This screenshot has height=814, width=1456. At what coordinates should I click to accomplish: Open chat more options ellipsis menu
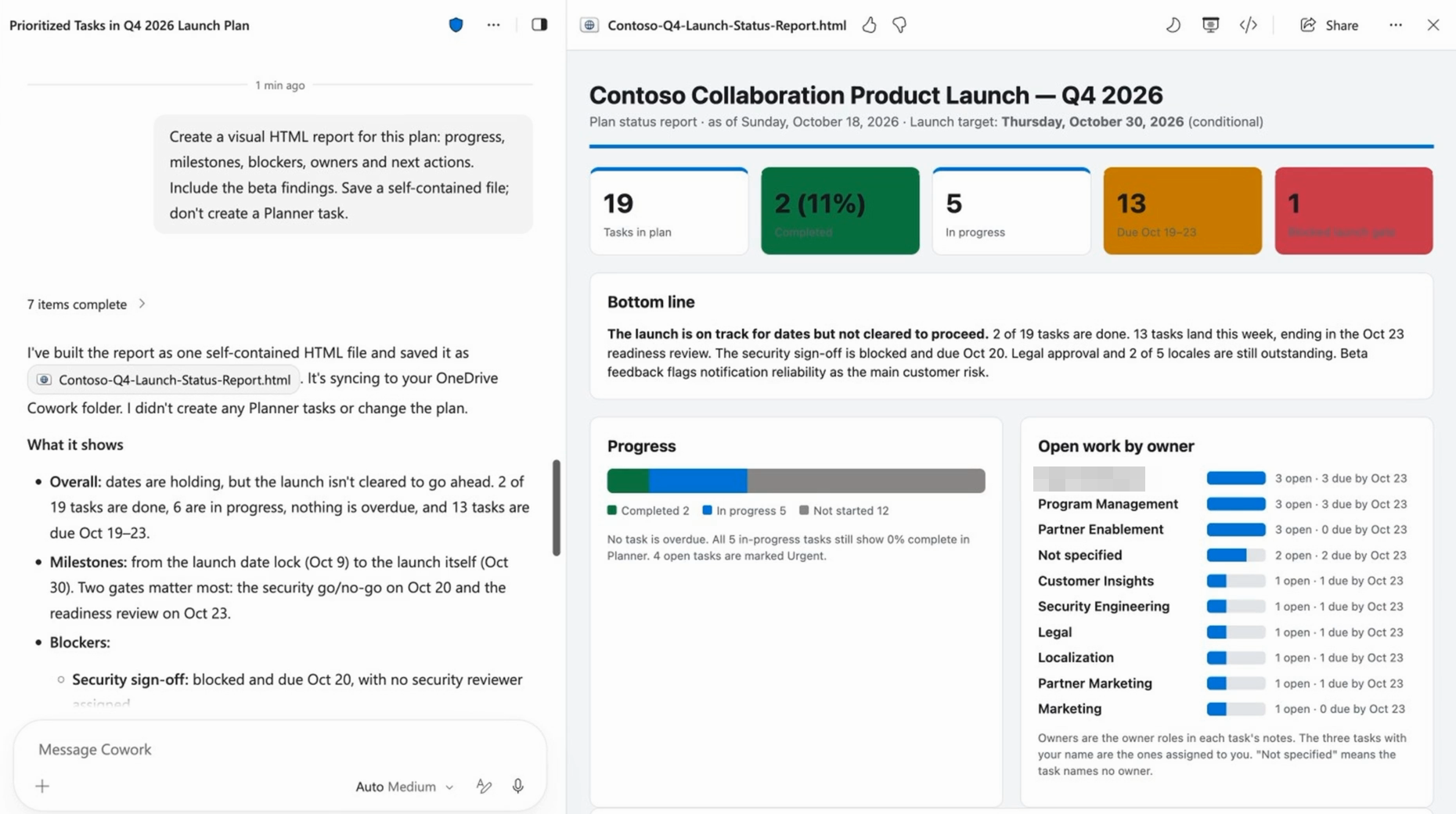coord(493,25)
